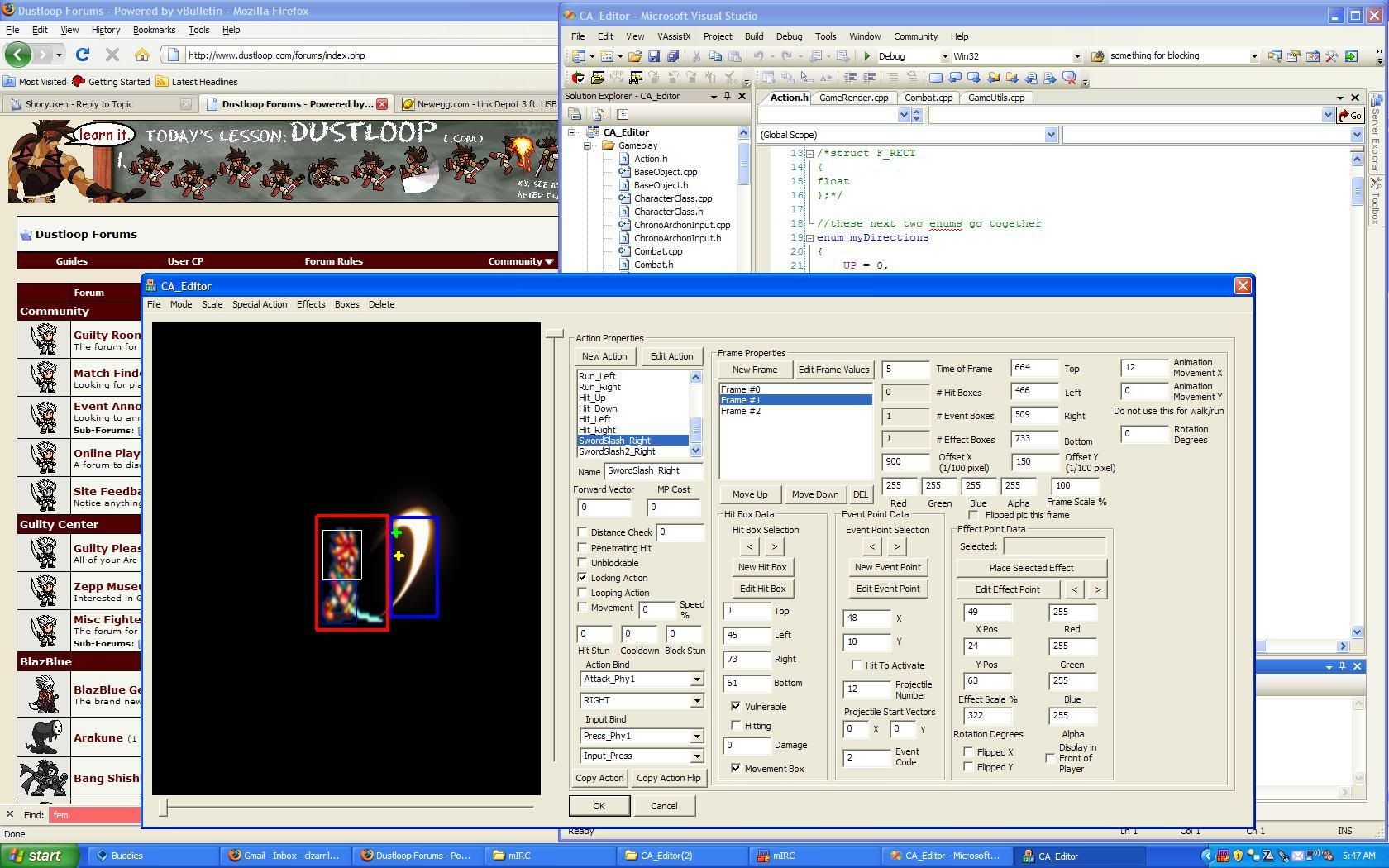The width and height of the screenshot is (1389, 868).
Task: Click New Action button
Action: [x=604, y=356]
